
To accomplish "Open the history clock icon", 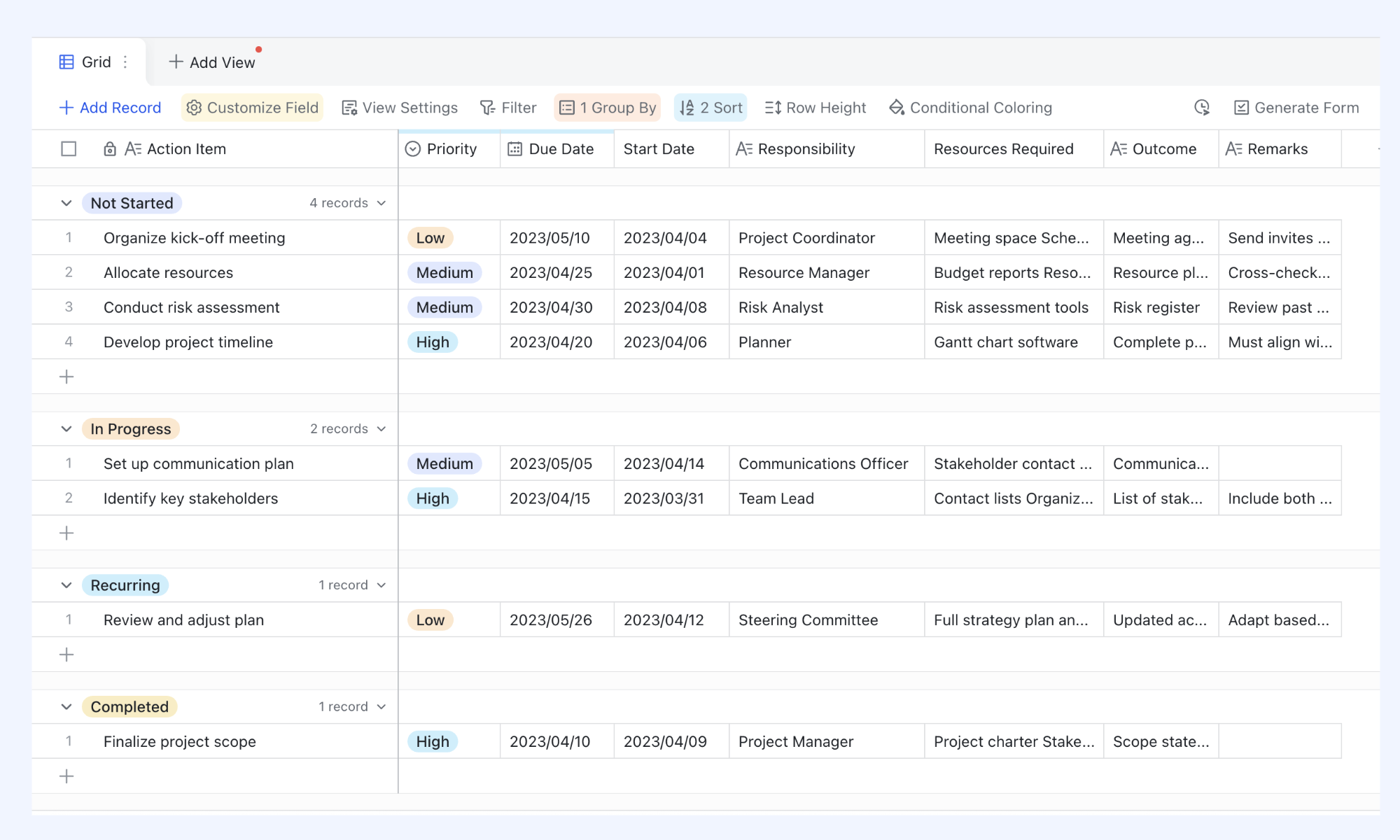I will pyautogui.click(x=1202, y=107).
